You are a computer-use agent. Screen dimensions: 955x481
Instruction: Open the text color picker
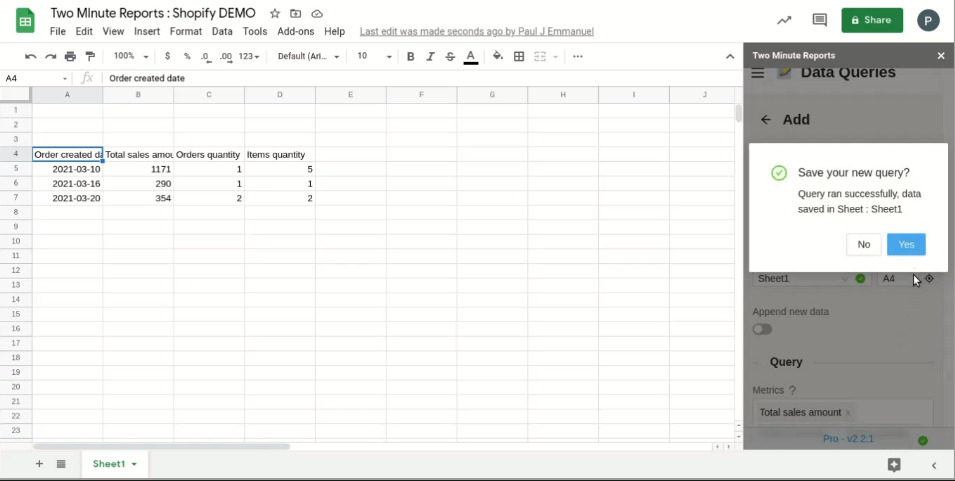470,57
